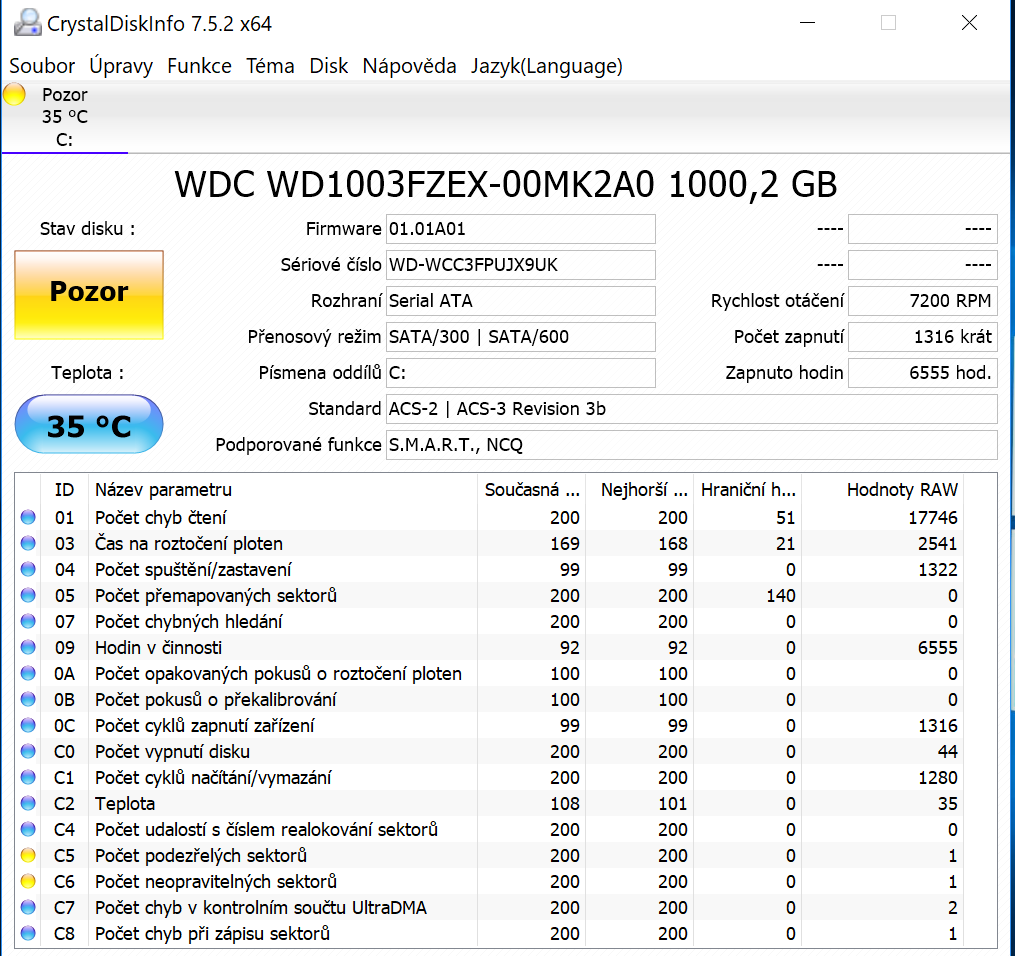Click the blue status dot for ID 07

[x=28, y=621]
